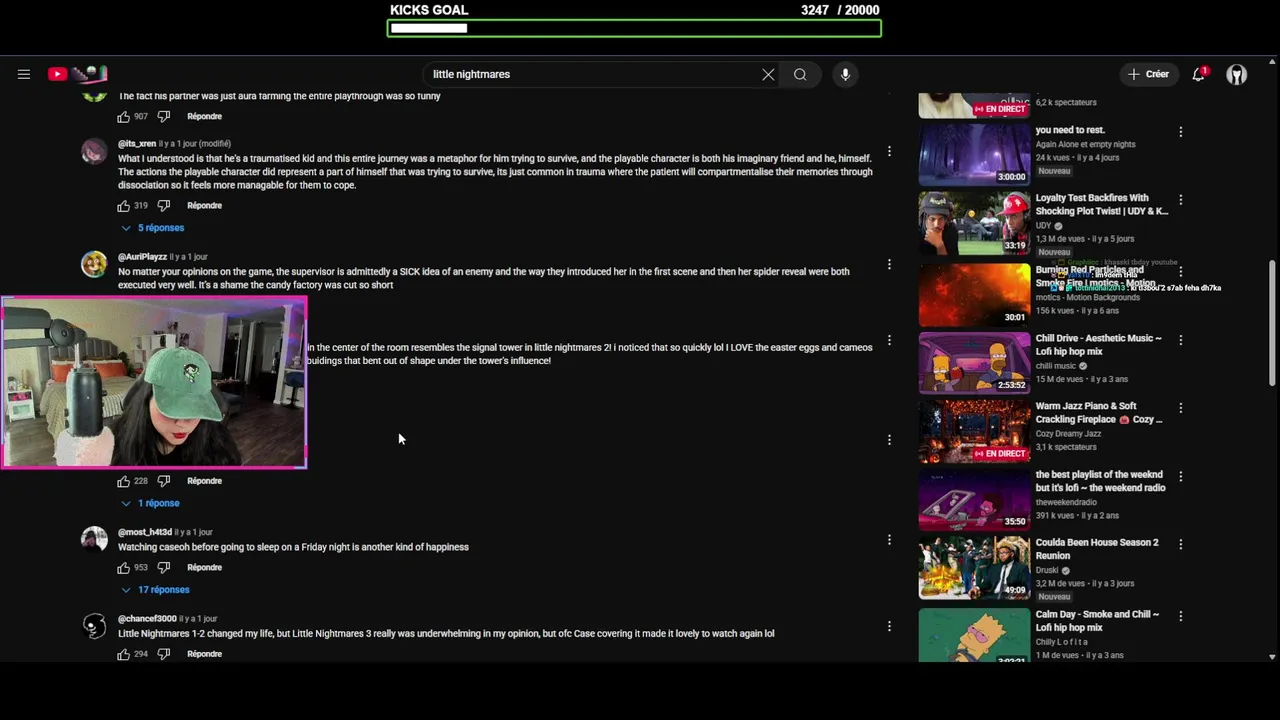
Task: Click the scrollbar down arrow
Action: (1272, 657)
